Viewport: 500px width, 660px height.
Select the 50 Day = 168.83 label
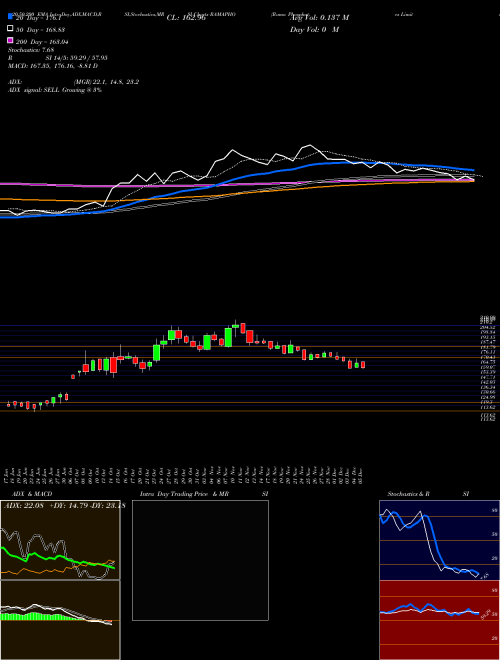coord(42,29)
